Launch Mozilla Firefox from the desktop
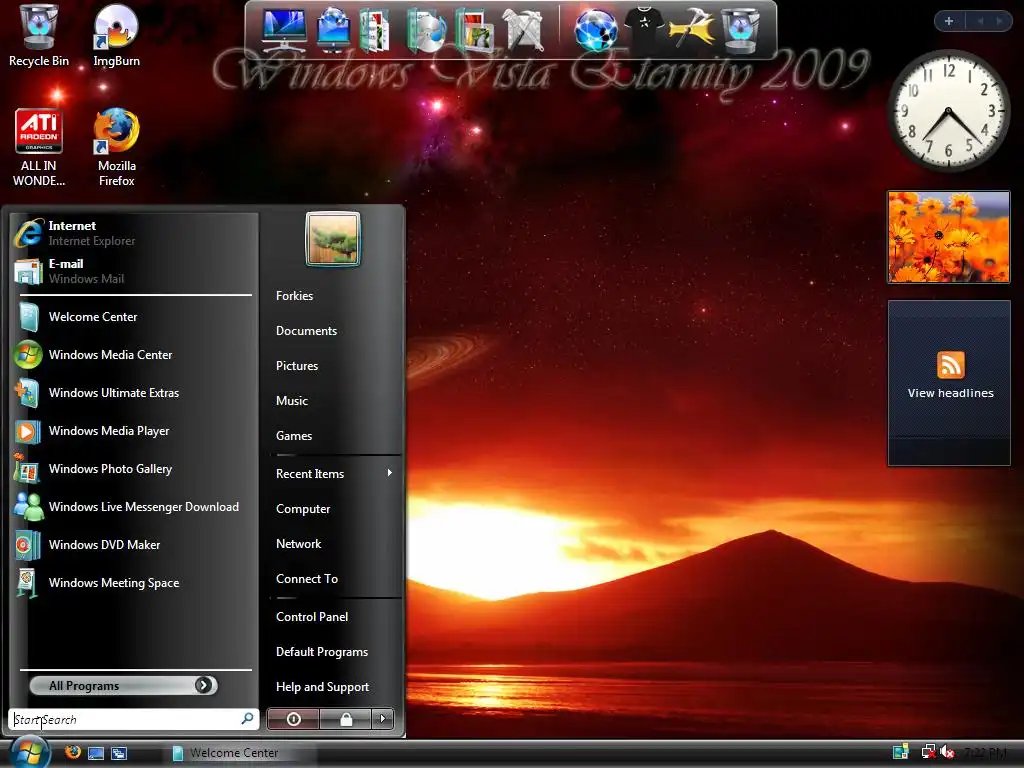1024x768 pixels. [x=116, y=148]
